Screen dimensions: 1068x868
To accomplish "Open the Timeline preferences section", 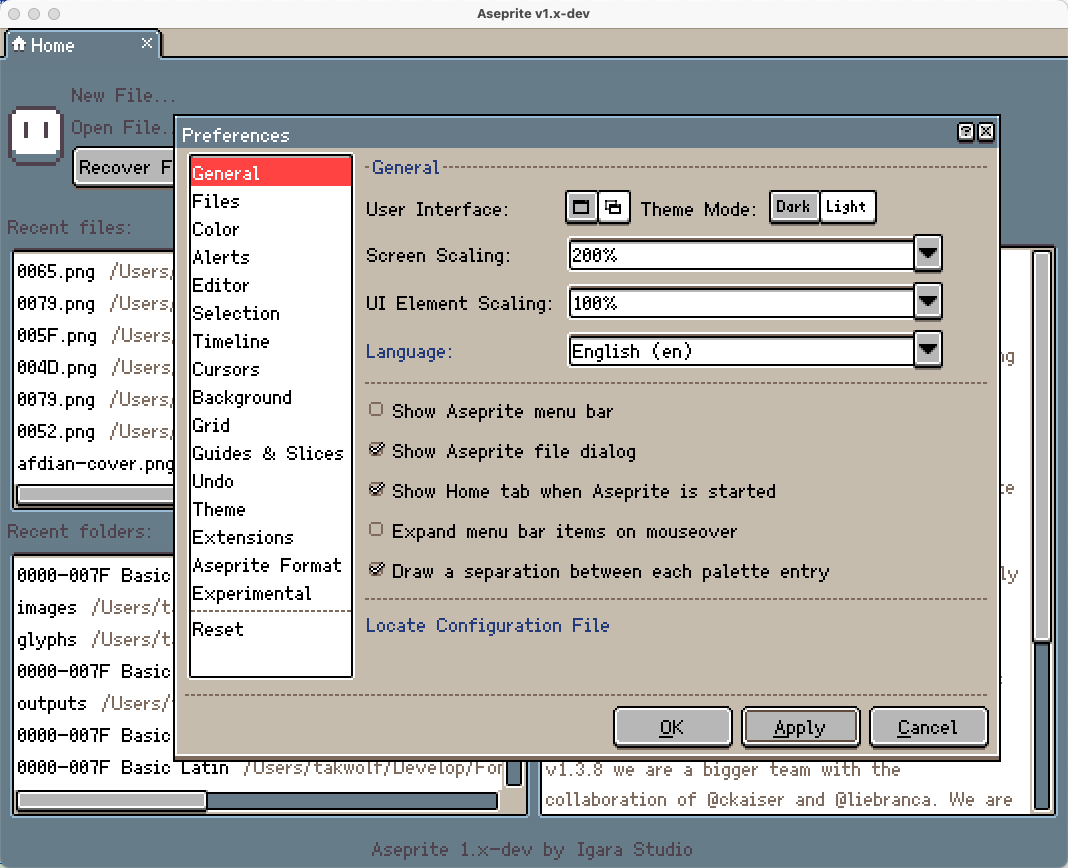I will (x=270, y=341).
